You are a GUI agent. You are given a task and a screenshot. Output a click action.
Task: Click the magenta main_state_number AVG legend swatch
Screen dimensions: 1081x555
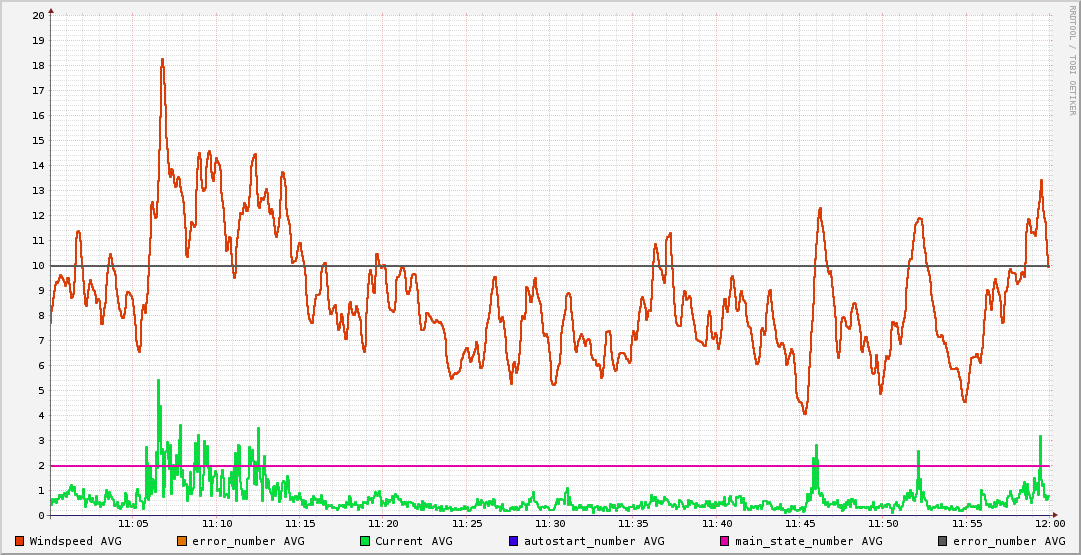tap(725, 541)
